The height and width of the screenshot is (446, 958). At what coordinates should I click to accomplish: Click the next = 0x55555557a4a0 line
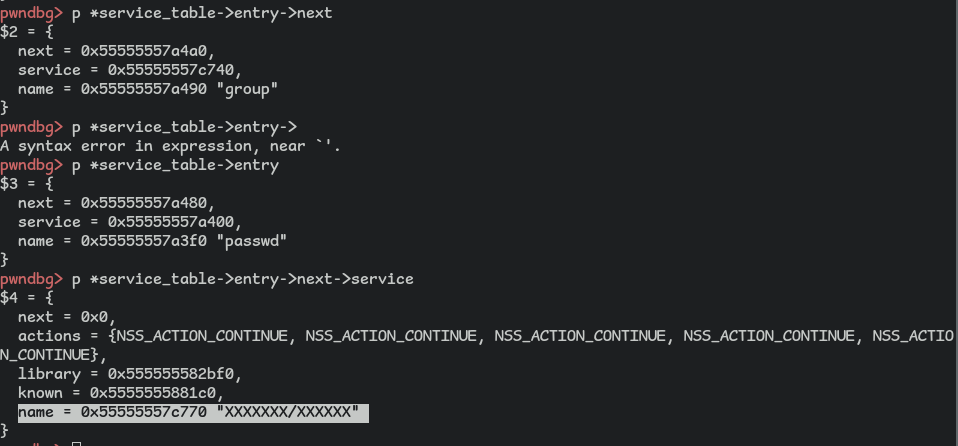pos(117,51)
